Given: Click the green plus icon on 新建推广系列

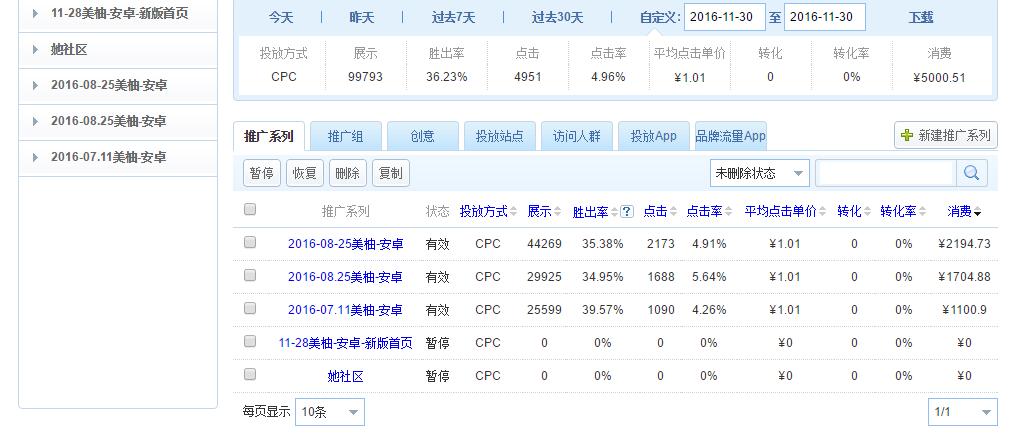Looking at the screenshot, I should (907, 135).
